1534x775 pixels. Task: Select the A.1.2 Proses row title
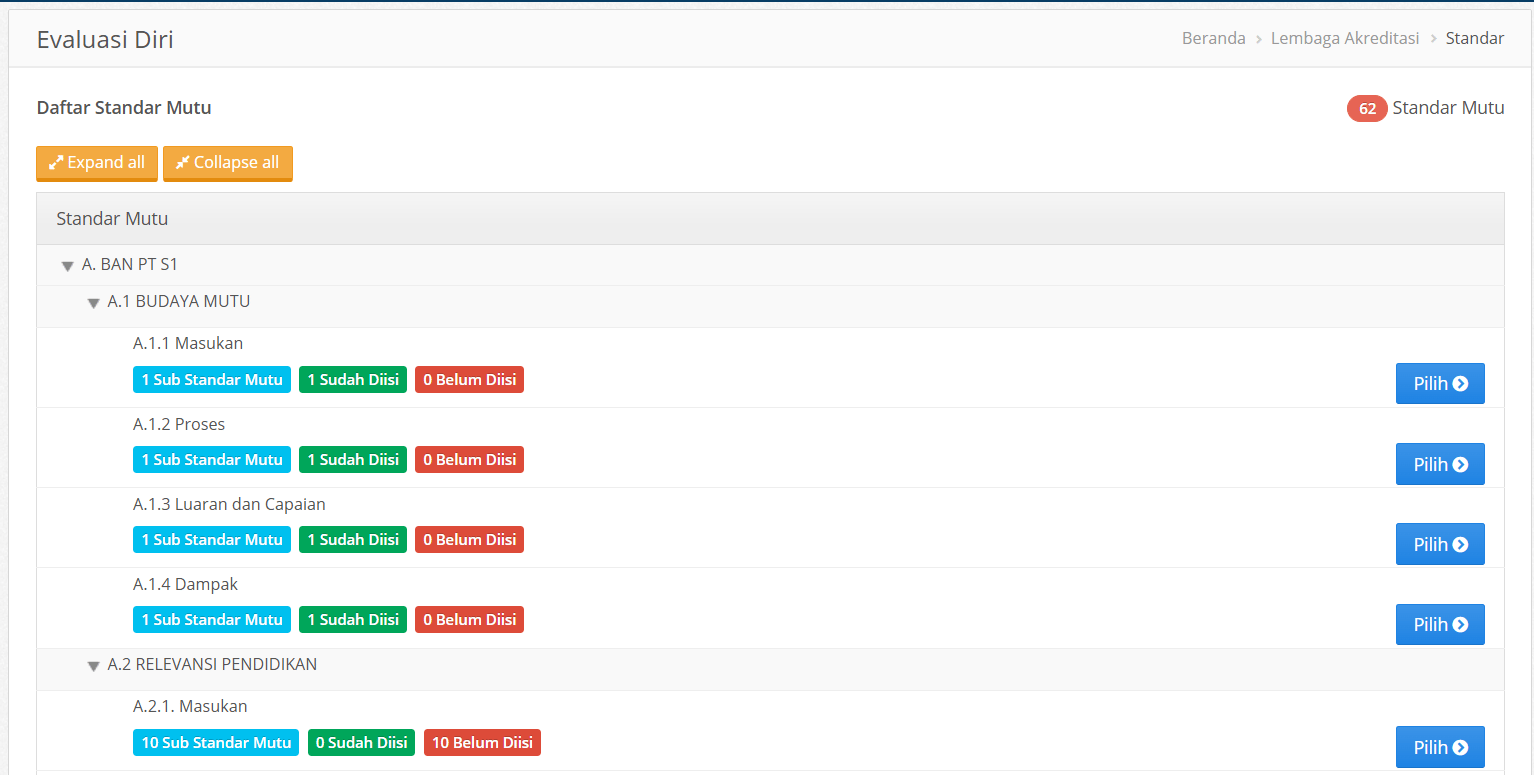point(179,424)
